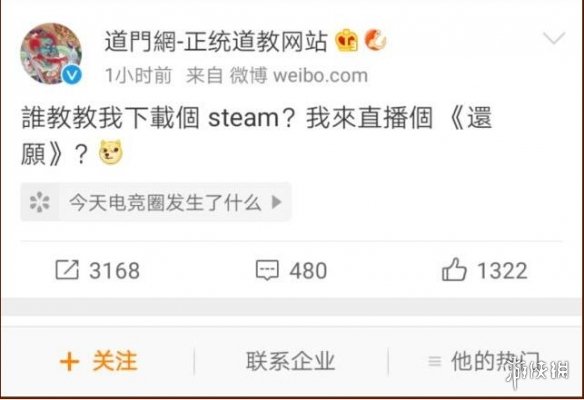Click the 1322 likes count
This screenshot has width=584, height=400.
(x=502, y=270)
